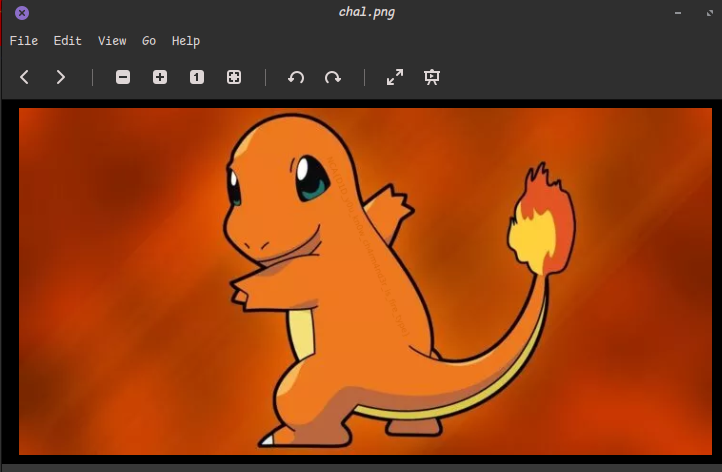Screen dimensions: 722x472
Task: Reset zoom to normal size (1:1)
Action: point(197,77)
